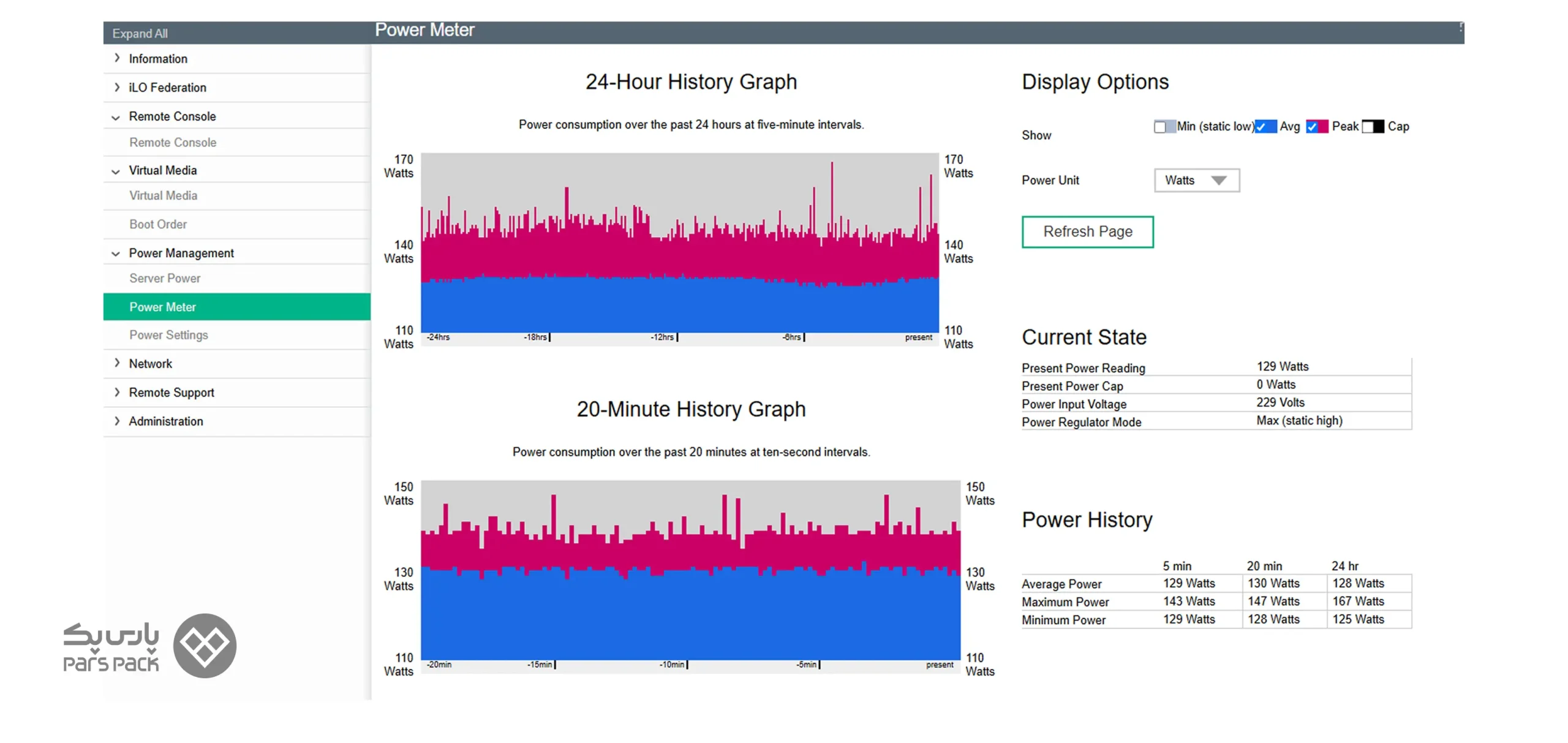
Task: Select the Power Settings menu item
Action: [168, 335]
